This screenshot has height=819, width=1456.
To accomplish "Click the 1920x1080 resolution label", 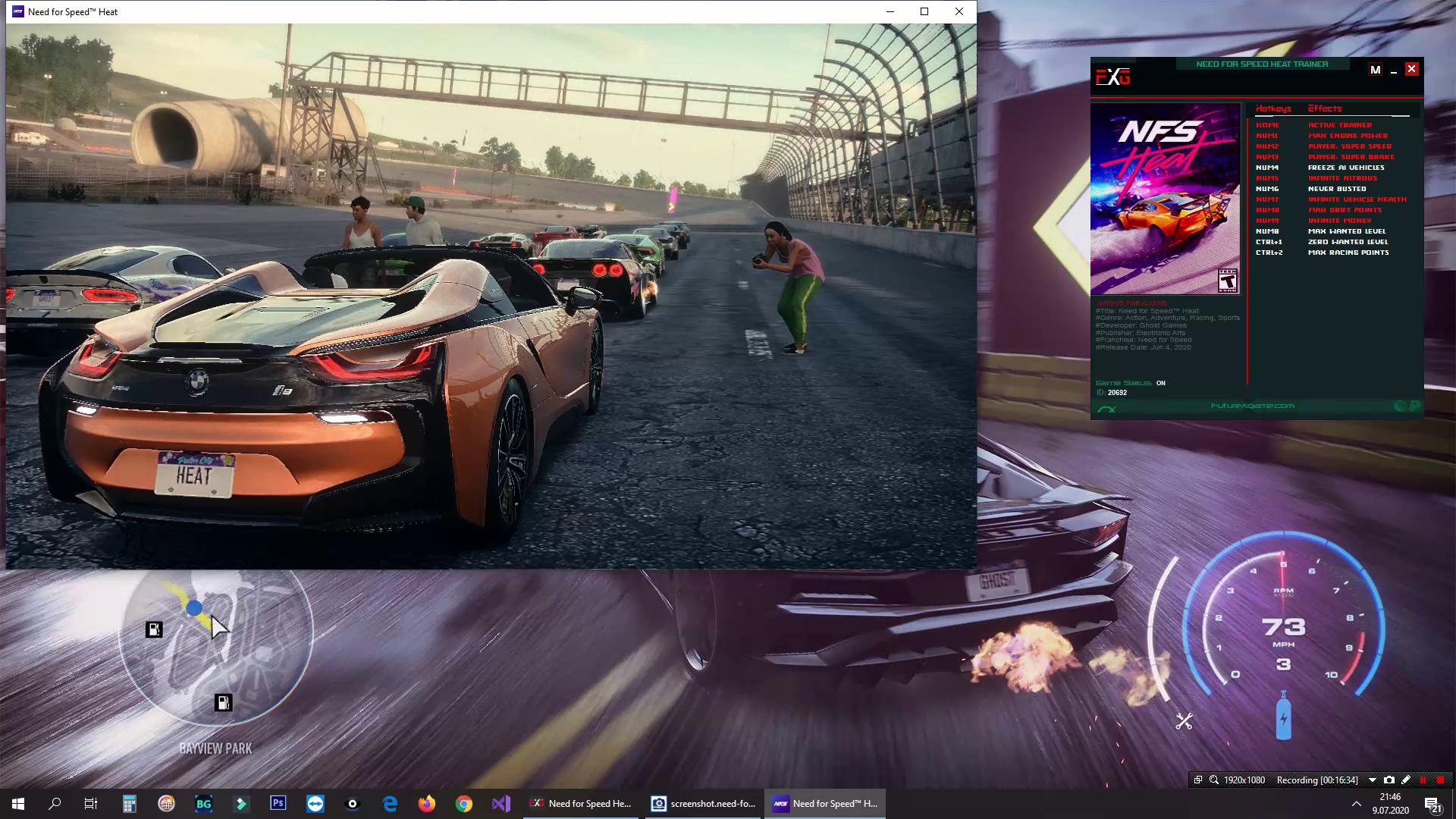I will click(x=1244, y=780).
